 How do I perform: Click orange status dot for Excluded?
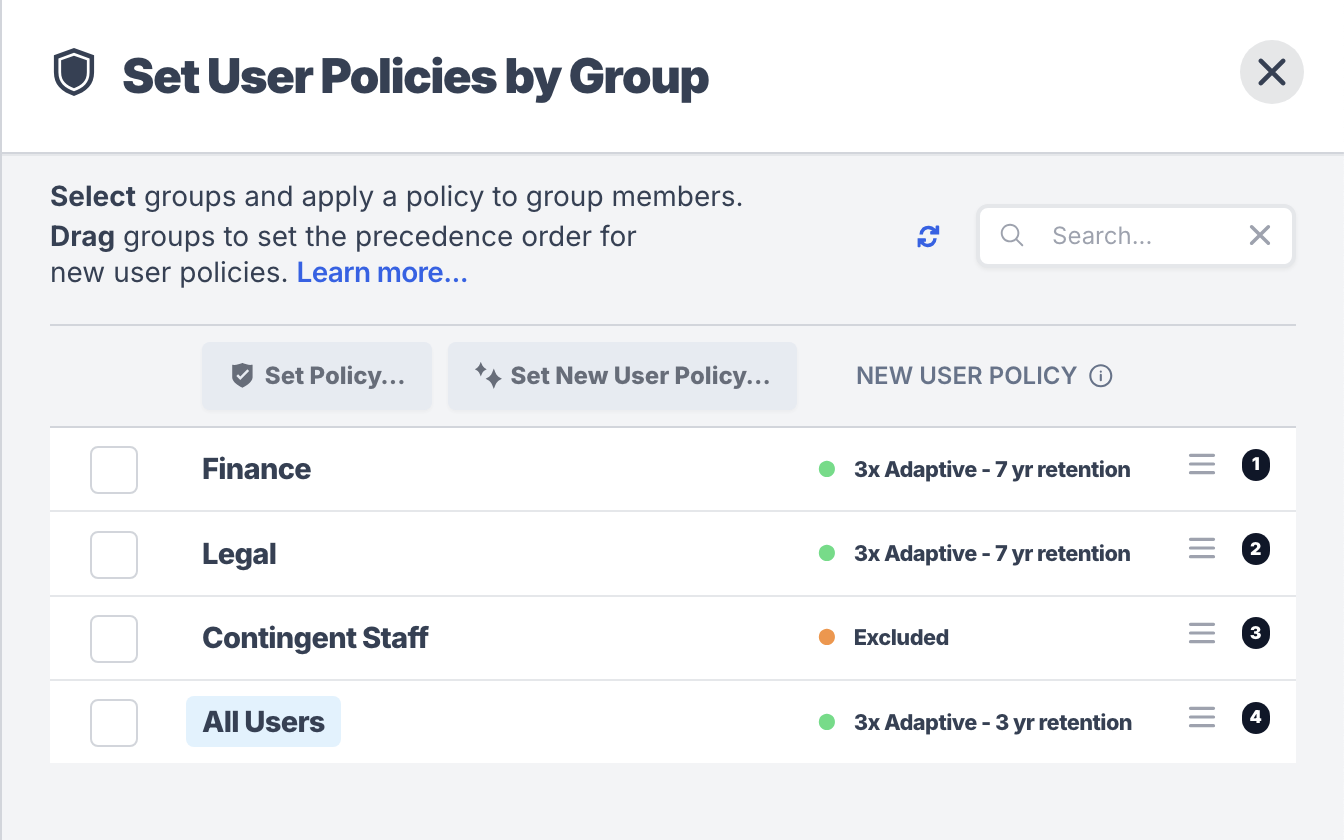(827, 637)
